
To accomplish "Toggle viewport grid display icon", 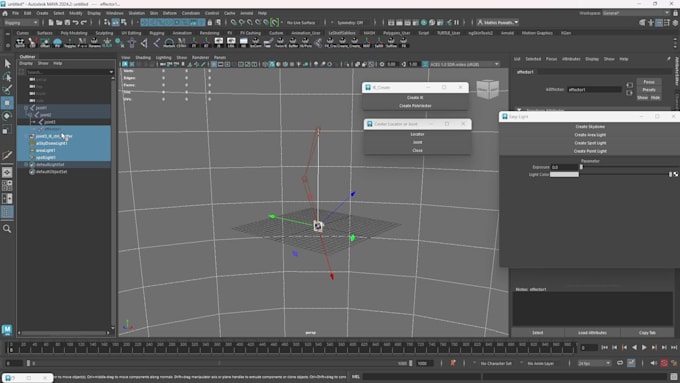I will click(214, 64).
